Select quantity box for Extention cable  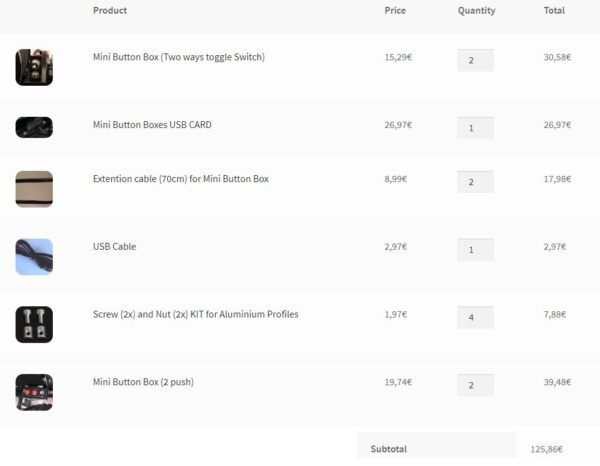(x=475, y=182)
